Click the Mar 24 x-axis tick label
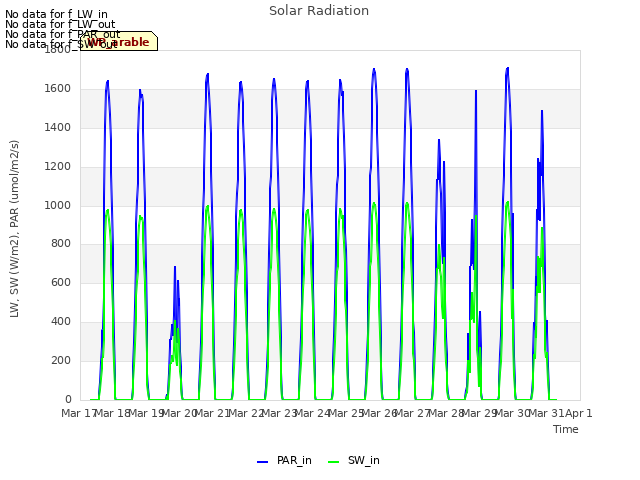640x480 pixels. (x=312, y=413)
